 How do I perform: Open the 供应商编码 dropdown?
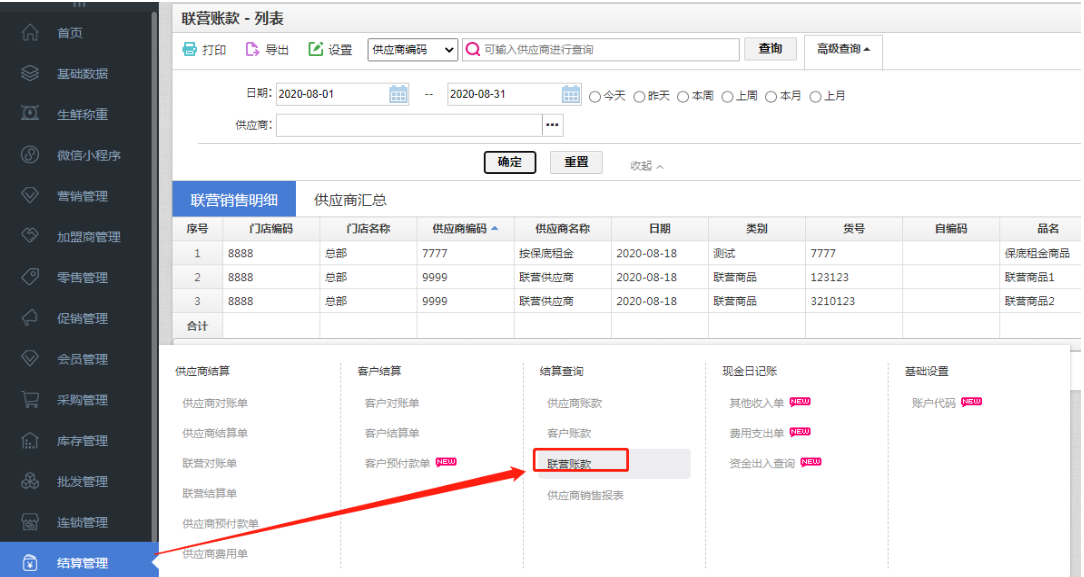(413, 50)
